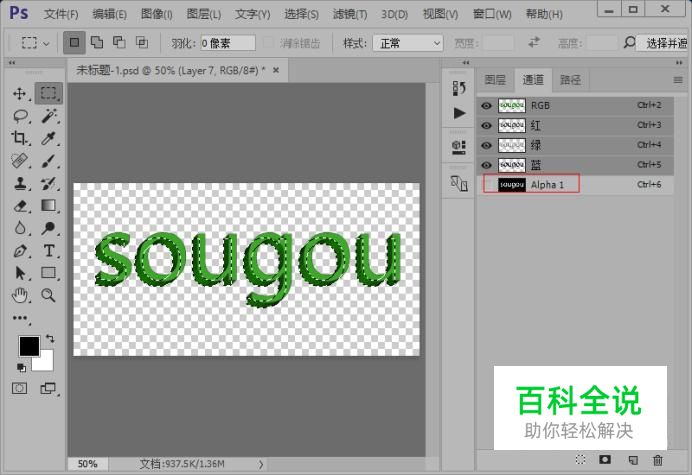Viewport: 692px width, 475px height.
Task: Click the 选择并遮住 button
Action: (664, 43)
